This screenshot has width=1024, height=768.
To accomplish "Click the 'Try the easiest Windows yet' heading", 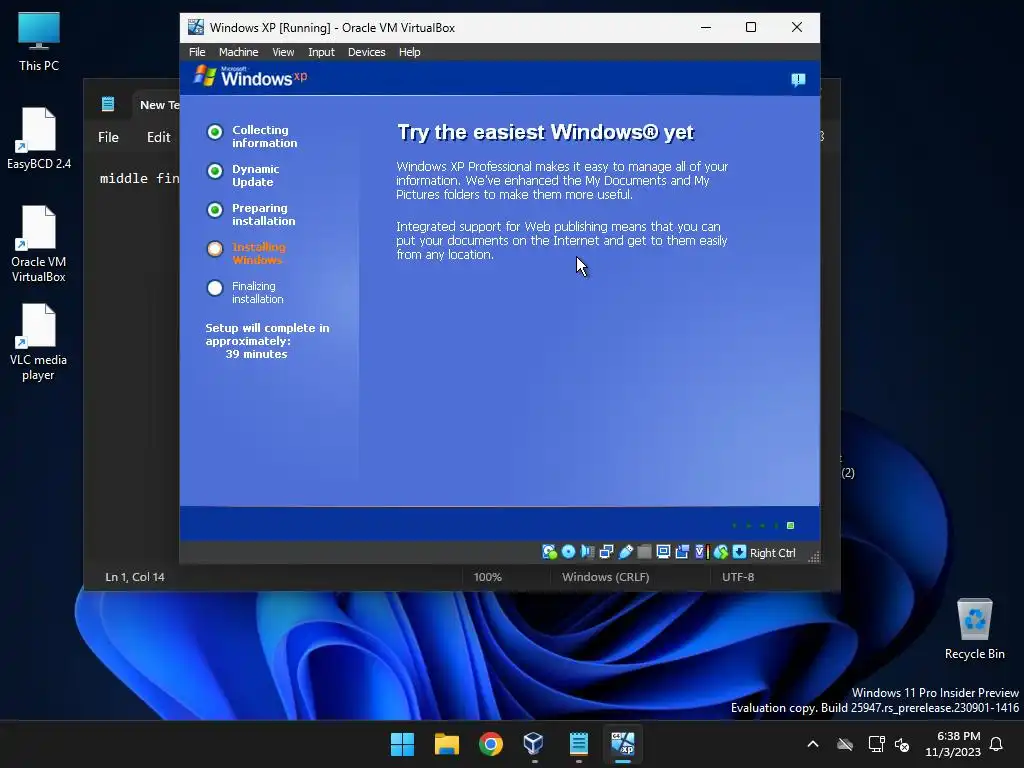I will pyautogui.click(x=545, y=132).
